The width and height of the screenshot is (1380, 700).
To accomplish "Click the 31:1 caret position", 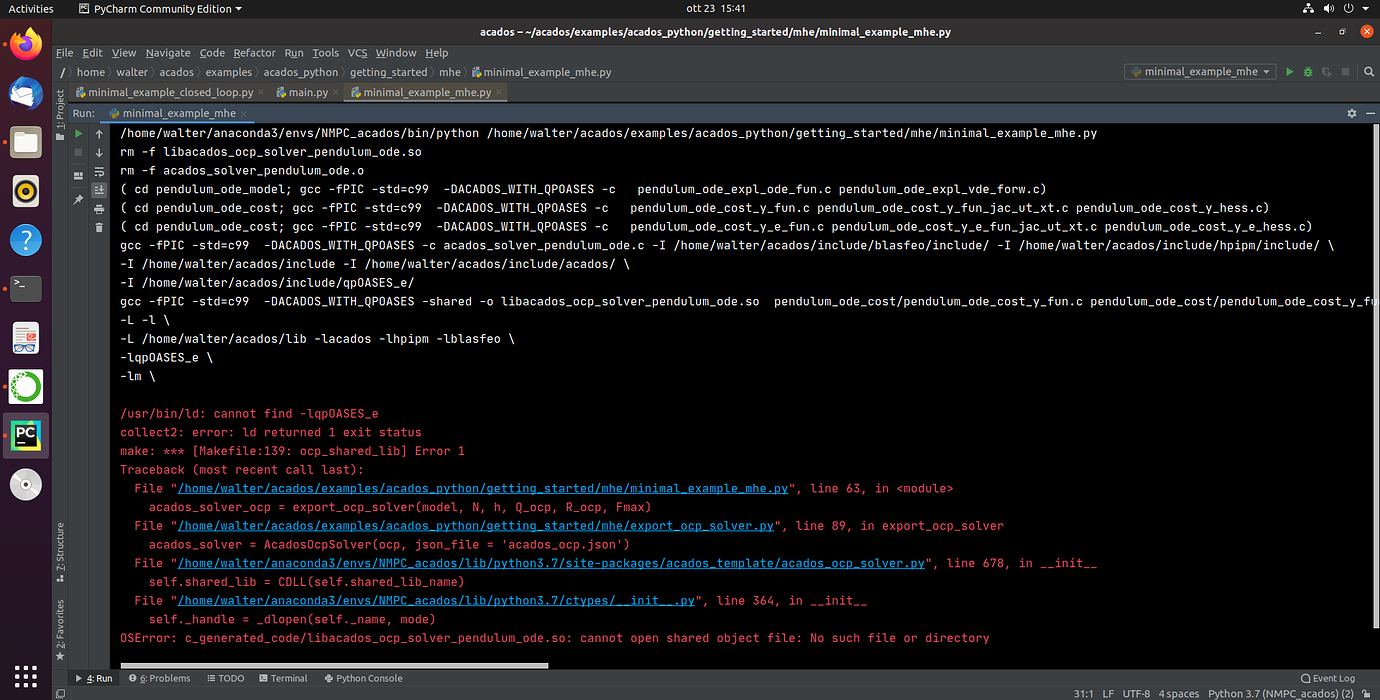I will click(x=1082, y=693).
